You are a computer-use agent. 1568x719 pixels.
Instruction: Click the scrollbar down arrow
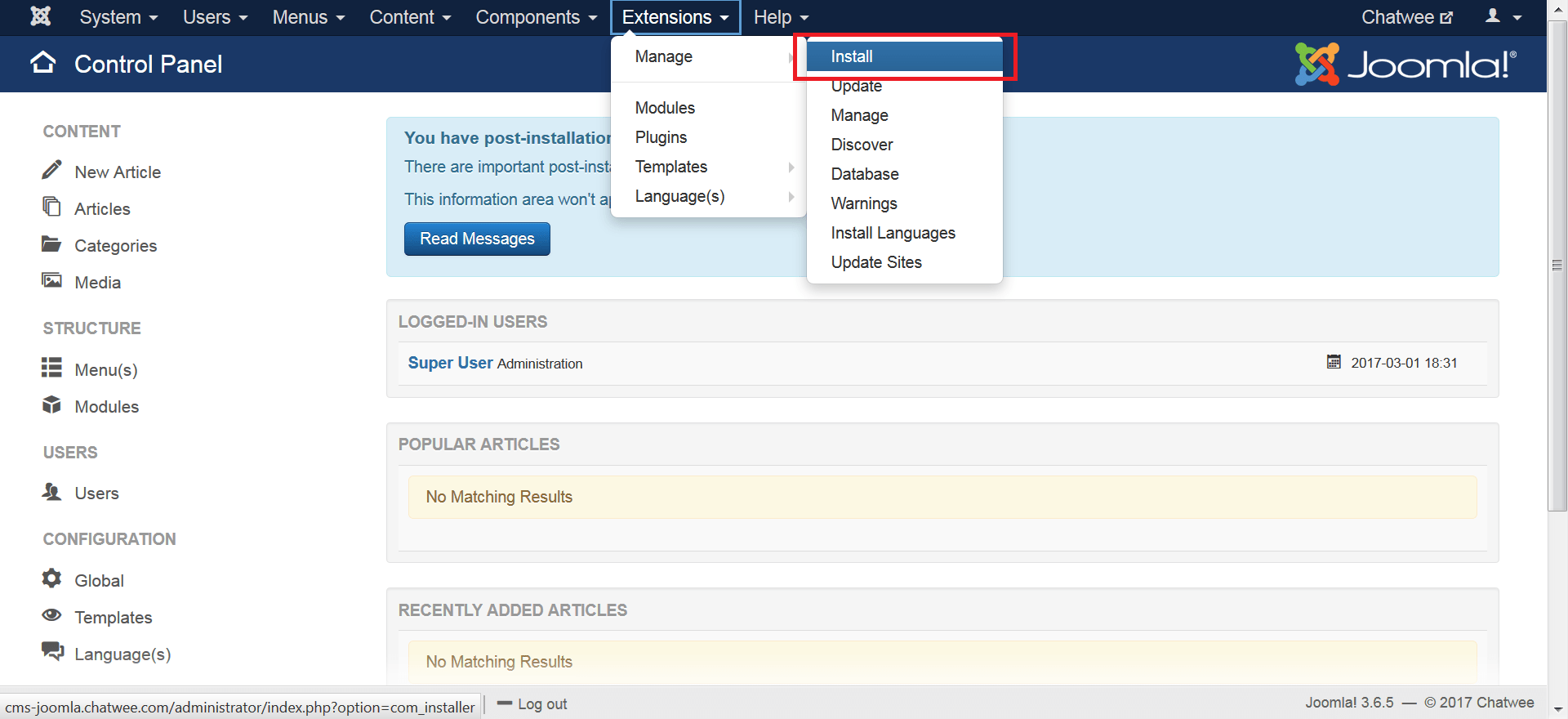[1557, 709]
